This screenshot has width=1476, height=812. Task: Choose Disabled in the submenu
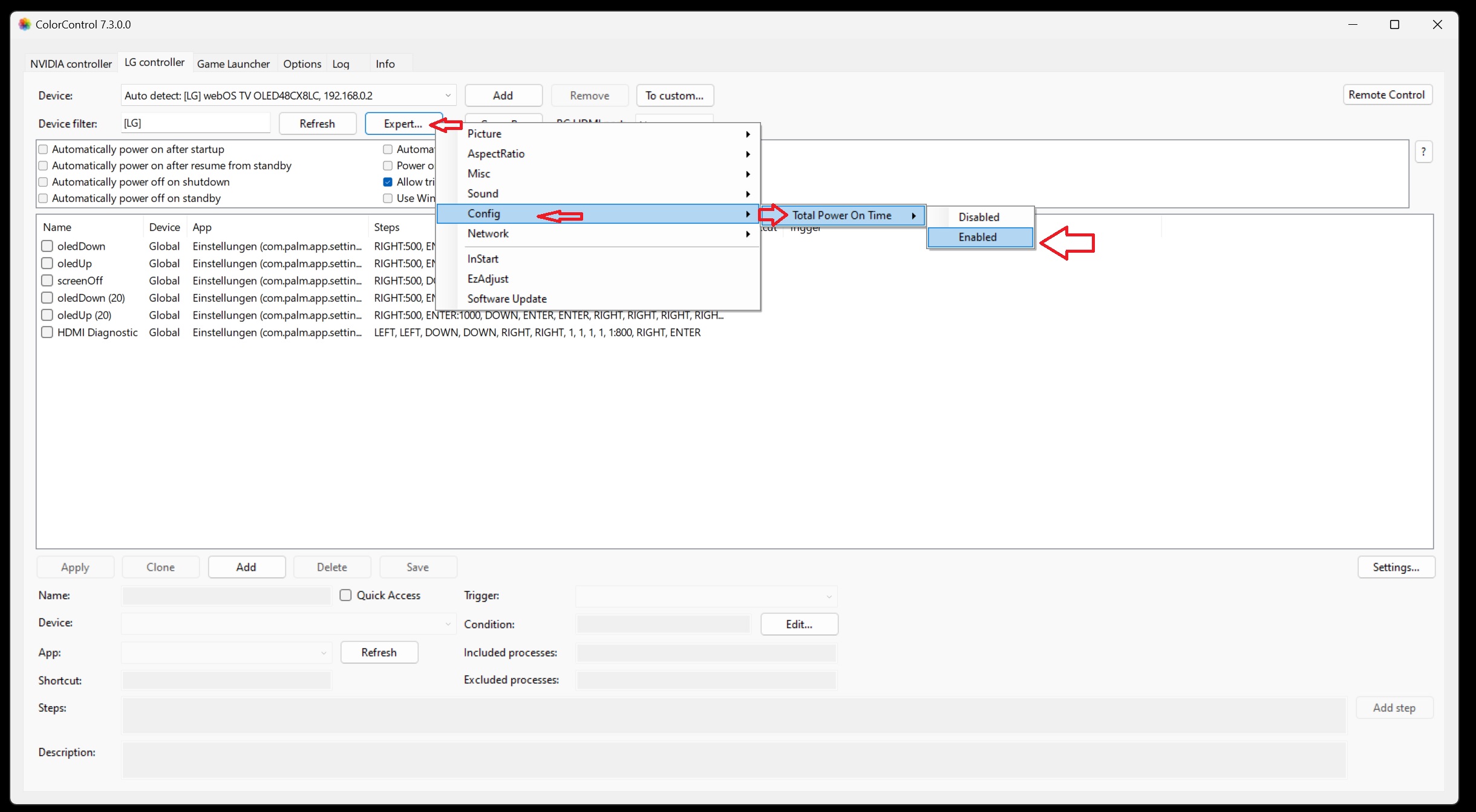pos(979,217)
